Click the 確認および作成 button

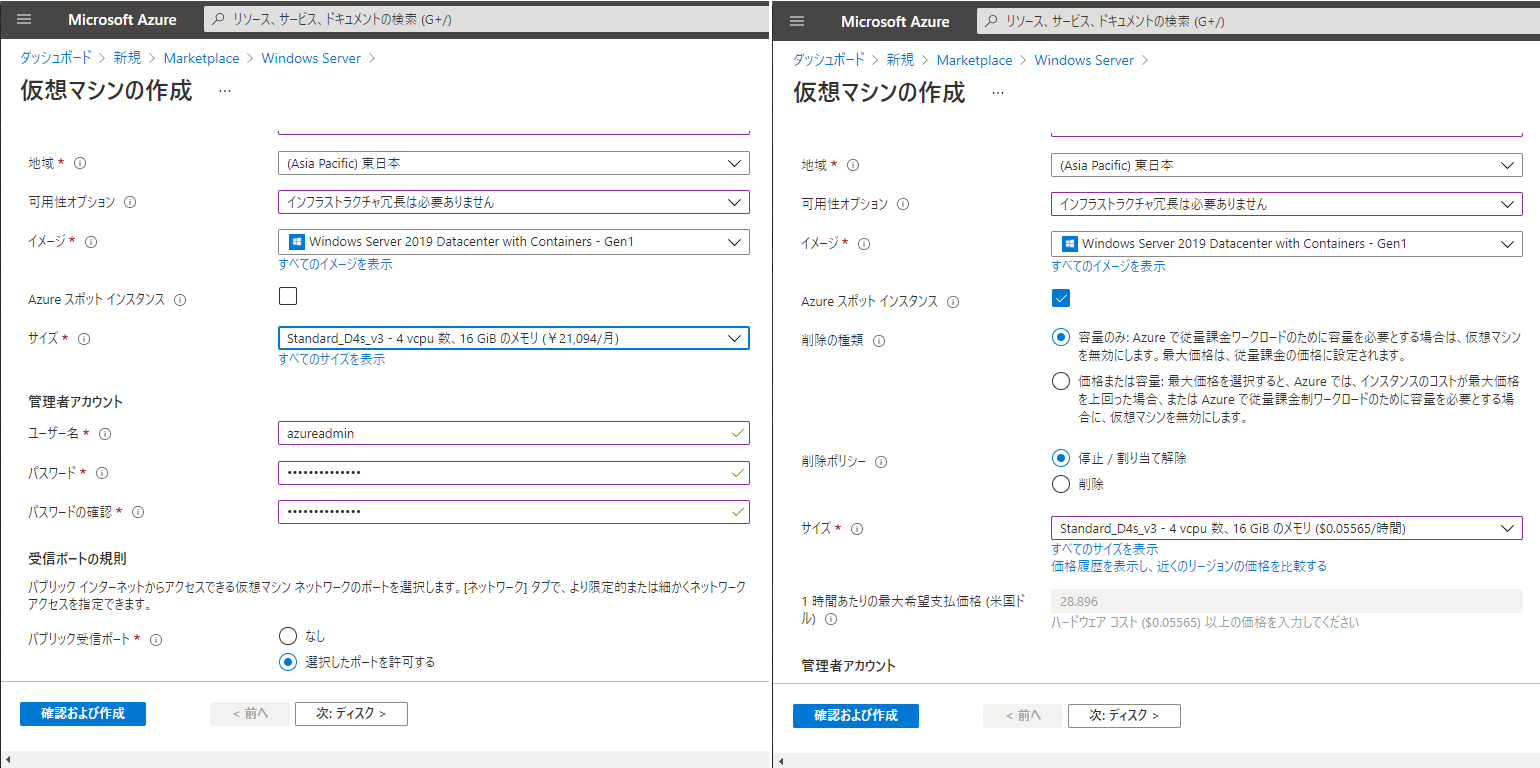pyautogui.click(x=83, y=713)
